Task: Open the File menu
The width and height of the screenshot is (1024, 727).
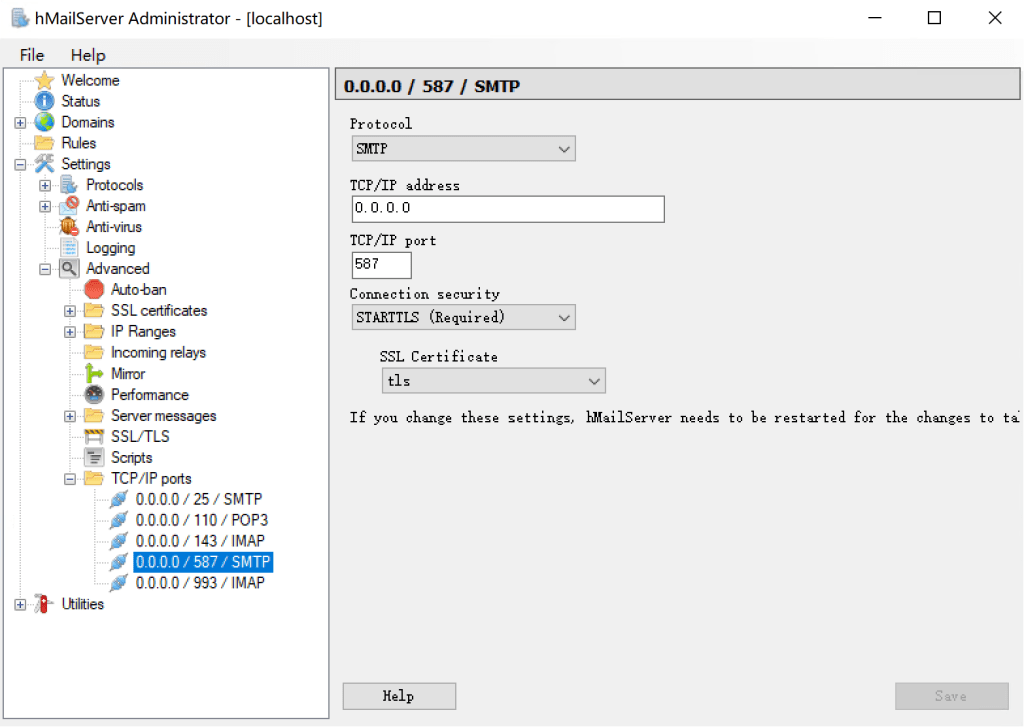Action: coord(32,55)
